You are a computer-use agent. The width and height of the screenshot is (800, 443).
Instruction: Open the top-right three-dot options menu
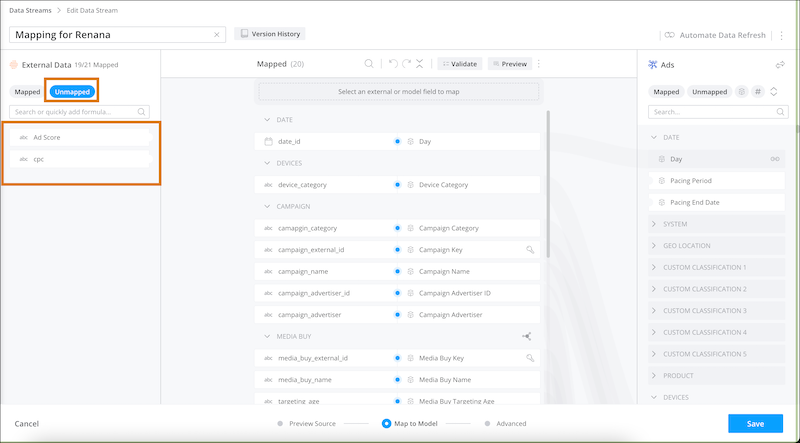[x=782, y=35]
